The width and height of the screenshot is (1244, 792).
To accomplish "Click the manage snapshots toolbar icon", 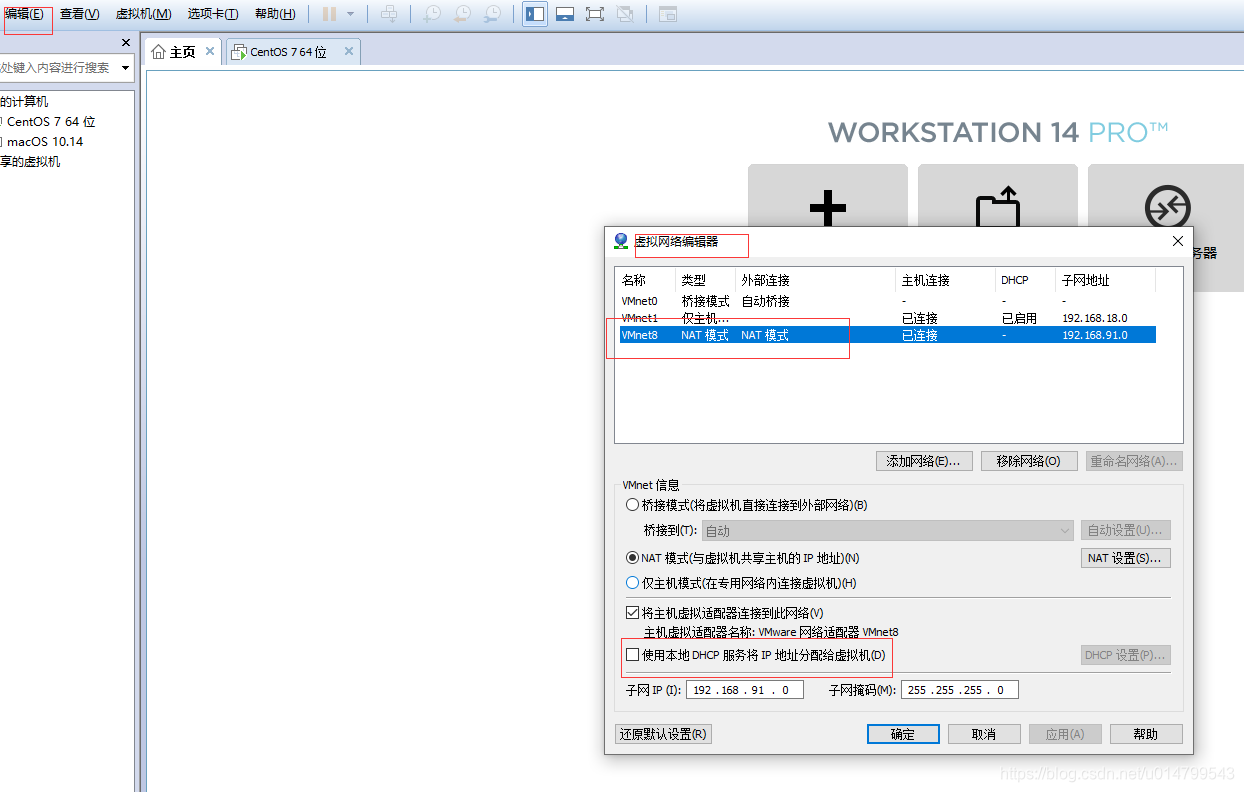I will point(492,14).
